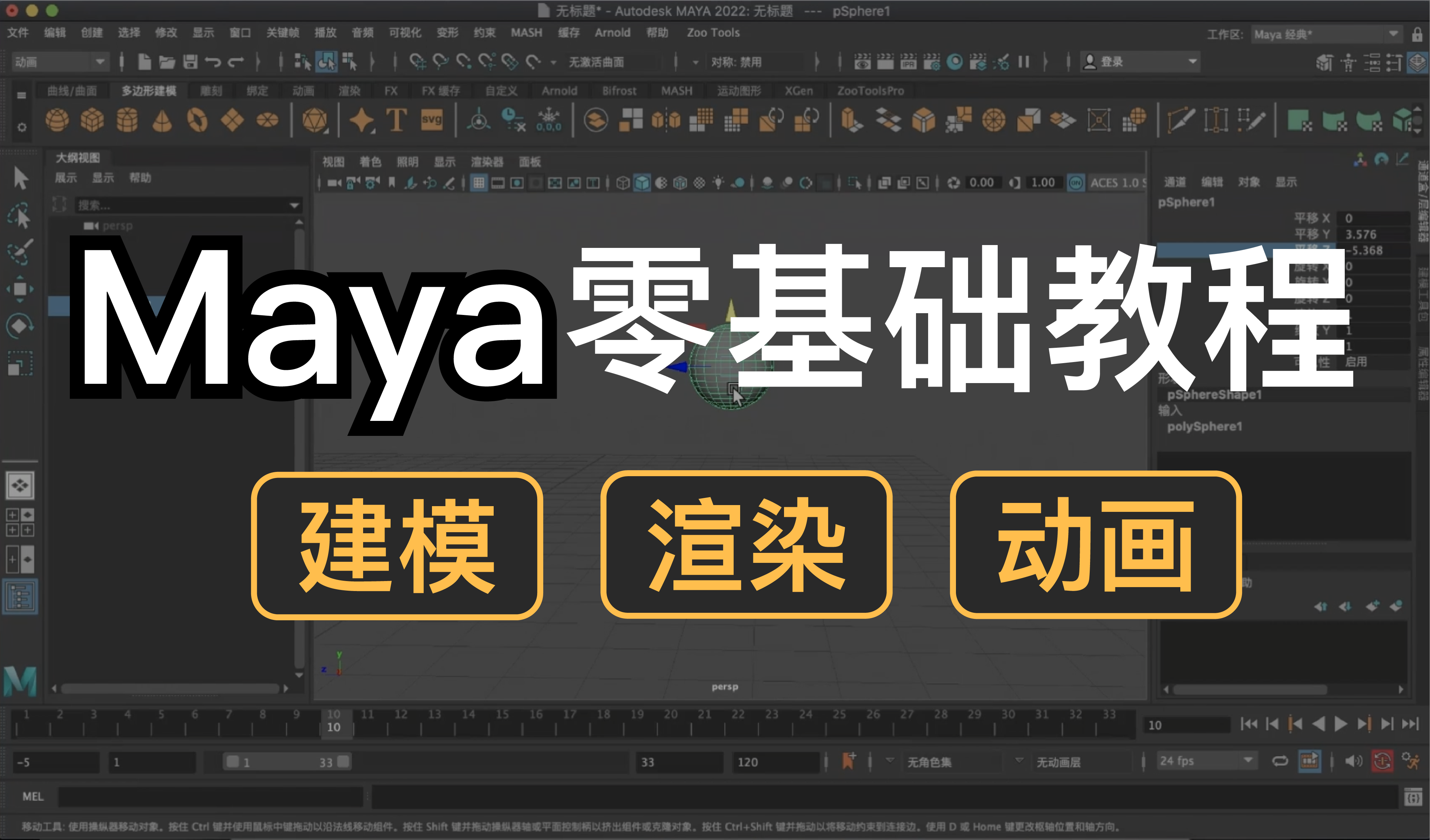
Task: Open the viewport 着色 menu
Action: tap(371, 162)
